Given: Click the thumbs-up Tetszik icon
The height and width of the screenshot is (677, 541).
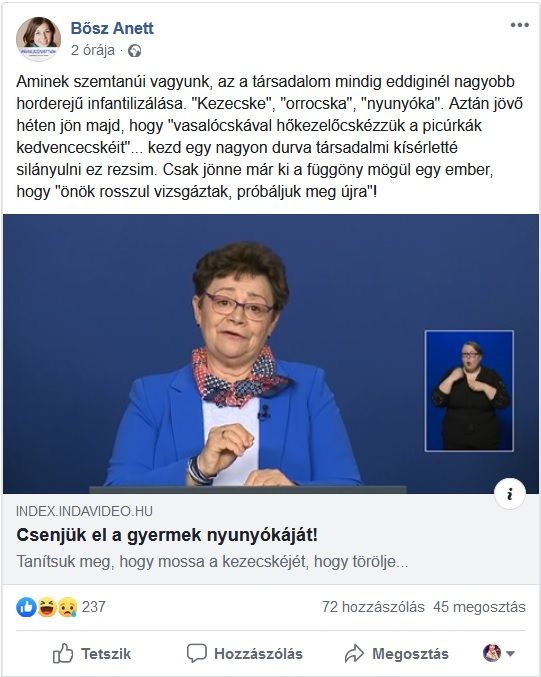Looking at the screenshot, I should point(63,653).
